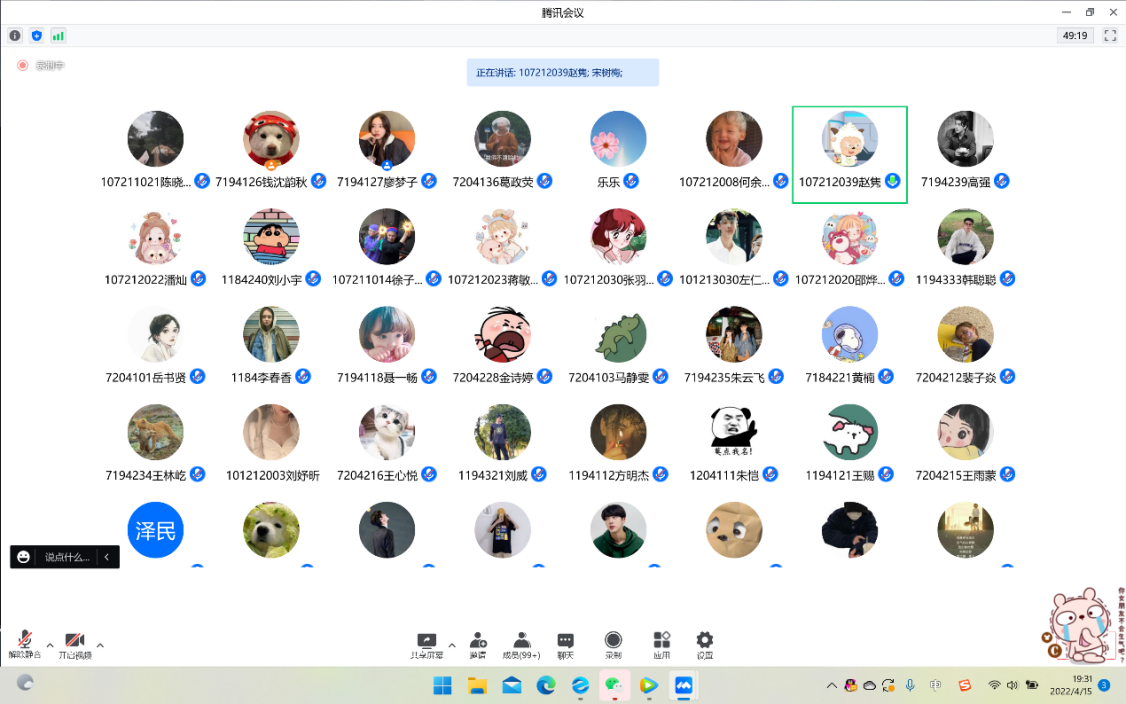Expand share screen options arrow

coord(452,644)
